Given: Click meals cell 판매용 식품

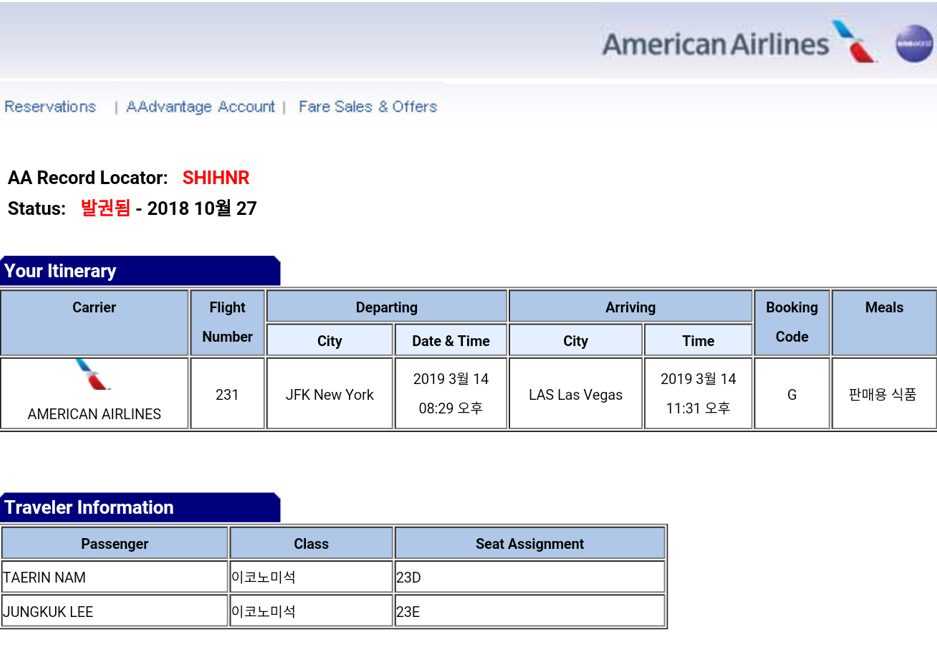Looking at the screenshot, I should 883,394.
